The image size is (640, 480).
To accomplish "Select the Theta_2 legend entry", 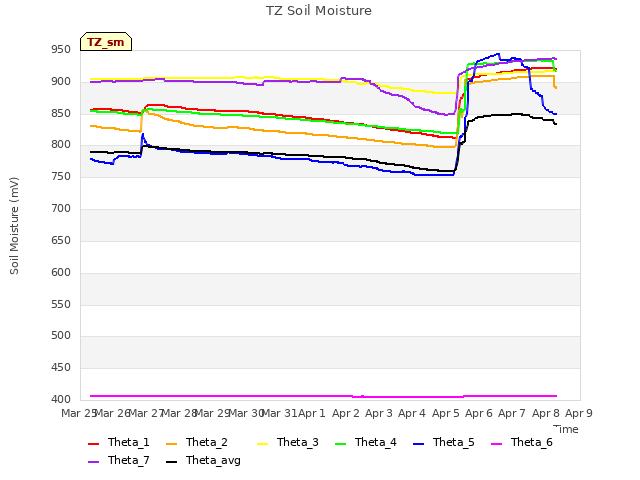I will [x=197, y=442].
